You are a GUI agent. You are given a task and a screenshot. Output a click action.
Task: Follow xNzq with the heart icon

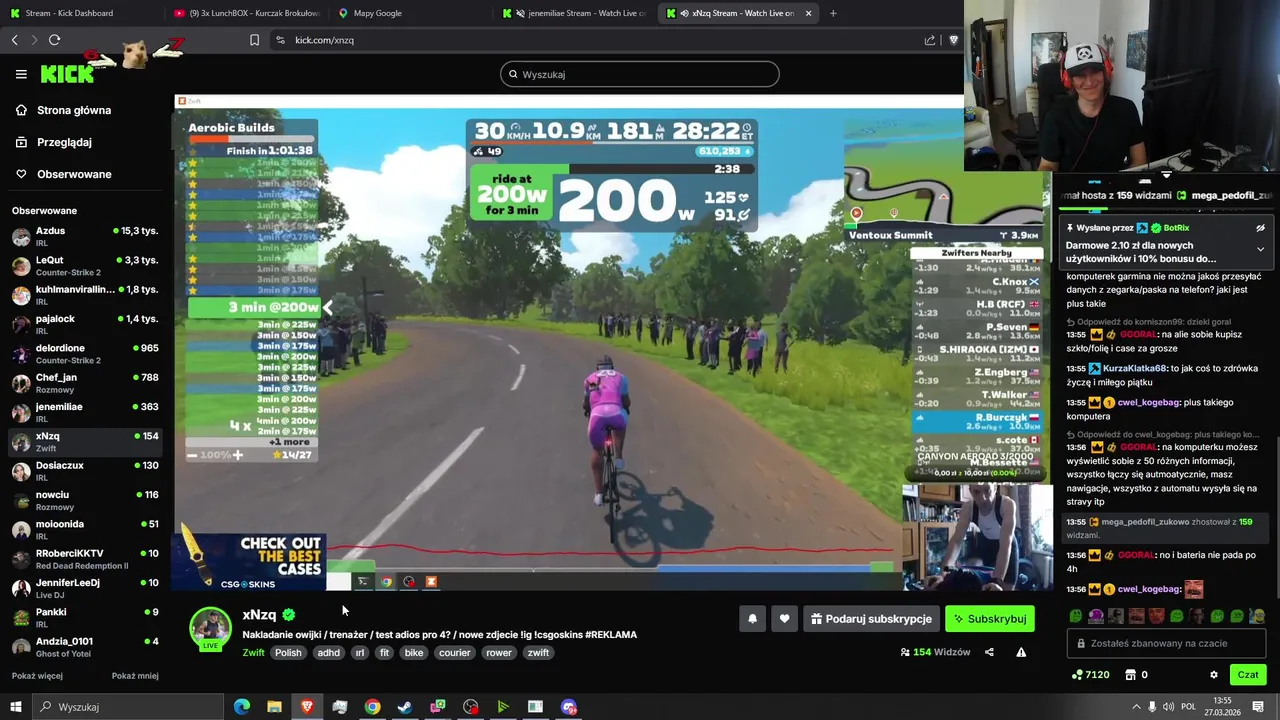tap(784, 619)
